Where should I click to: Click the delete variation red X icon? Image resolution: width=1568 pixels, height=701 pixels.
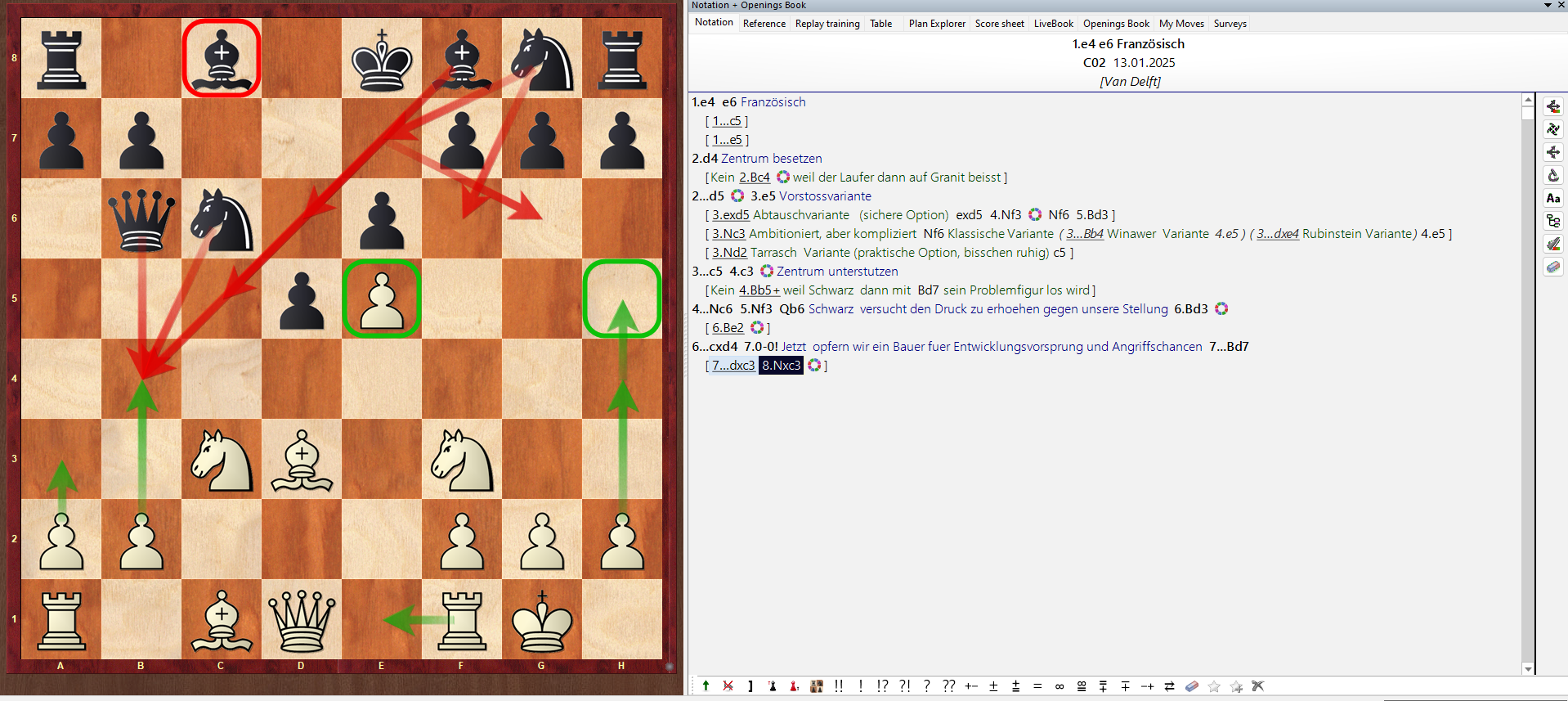point(728,686)
